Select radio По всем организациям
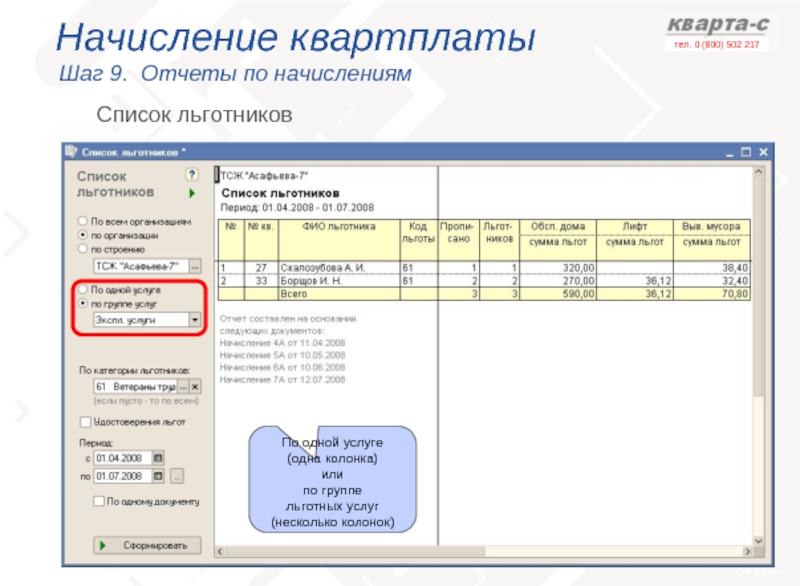 (83, 221)
